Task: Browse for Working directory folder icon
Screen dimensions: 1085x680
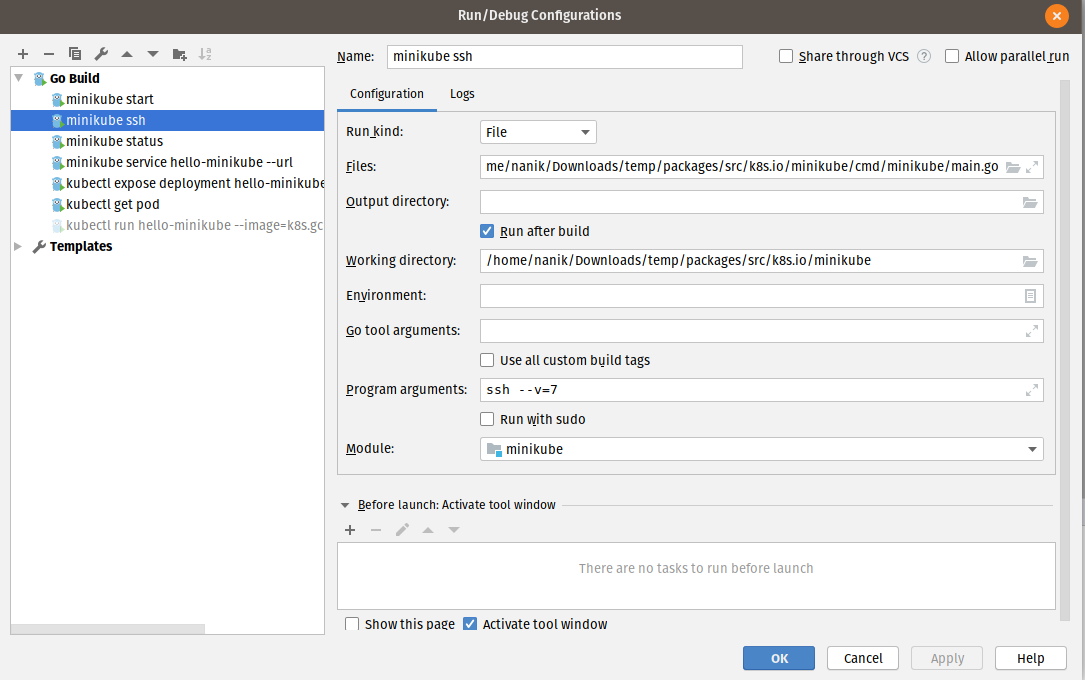Action: [1030, 262]
